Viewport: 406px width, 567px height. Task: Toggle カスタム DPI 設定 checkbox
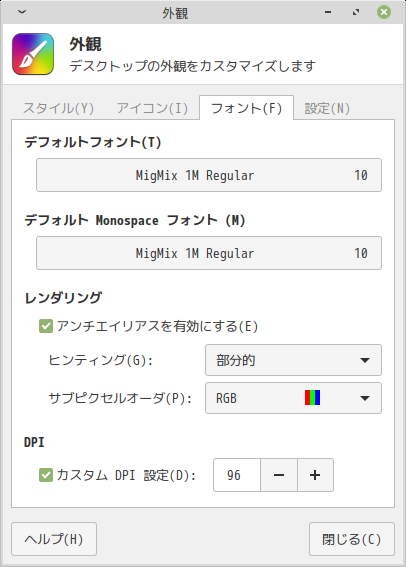[x=46, y=475]
